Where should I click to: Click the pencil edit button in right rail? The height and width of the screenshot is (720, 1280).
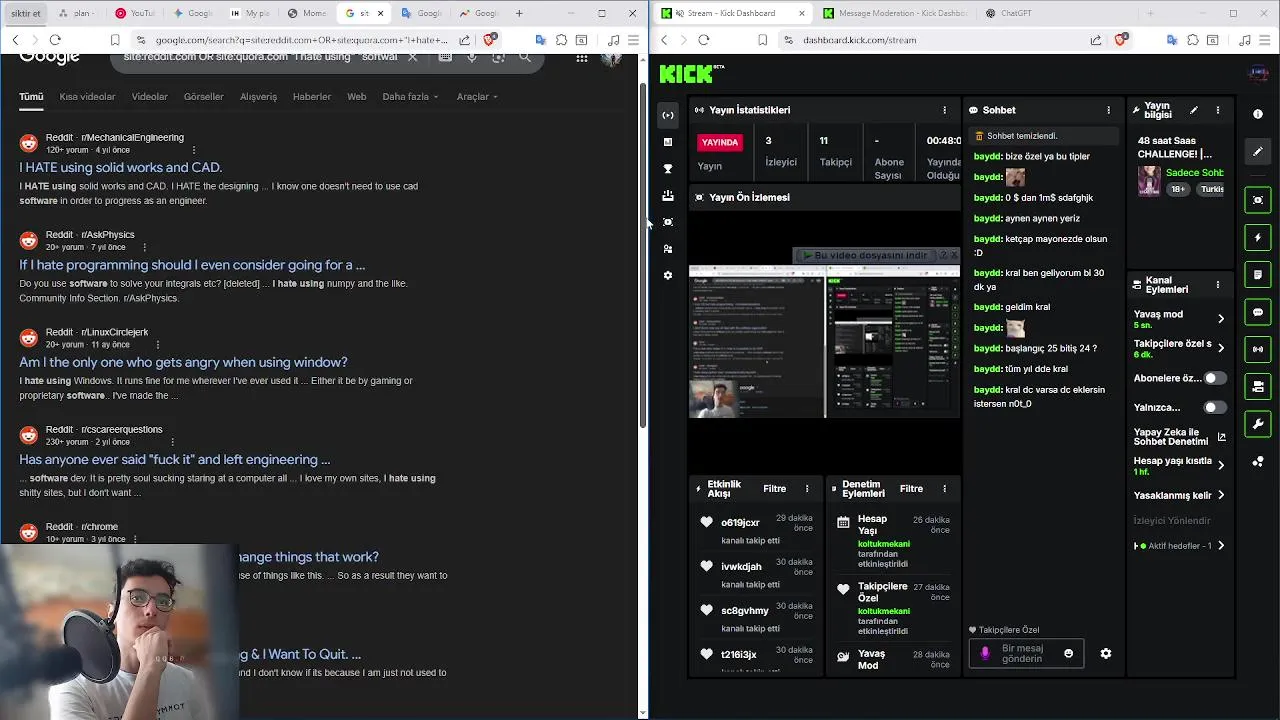click(1258, 152)
